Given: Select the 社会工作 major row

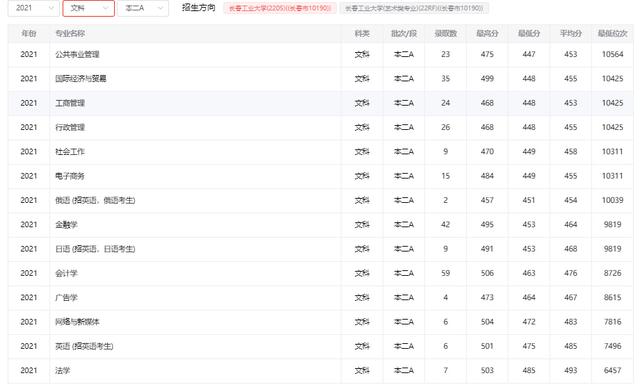Looking at the screenshot, I should coord(320,151).
